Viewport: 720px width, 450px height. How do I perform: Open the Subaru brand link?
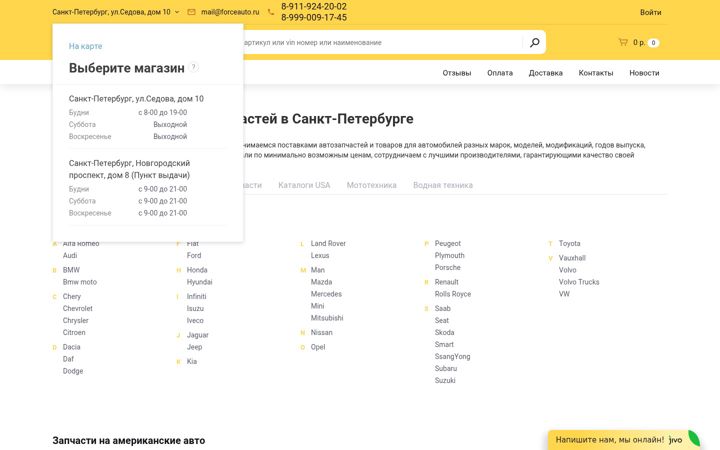[446, 368]
